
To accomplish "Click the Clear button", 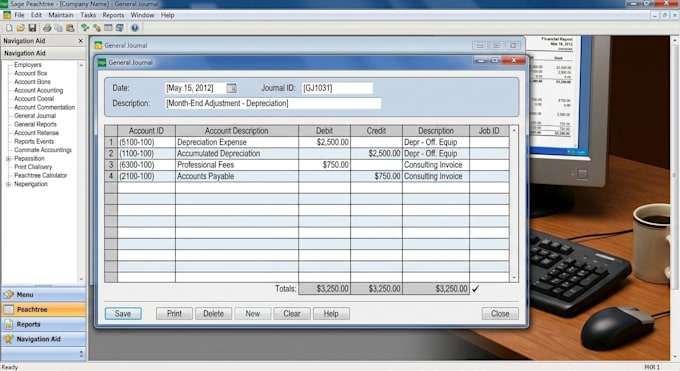I will point(292,314).
